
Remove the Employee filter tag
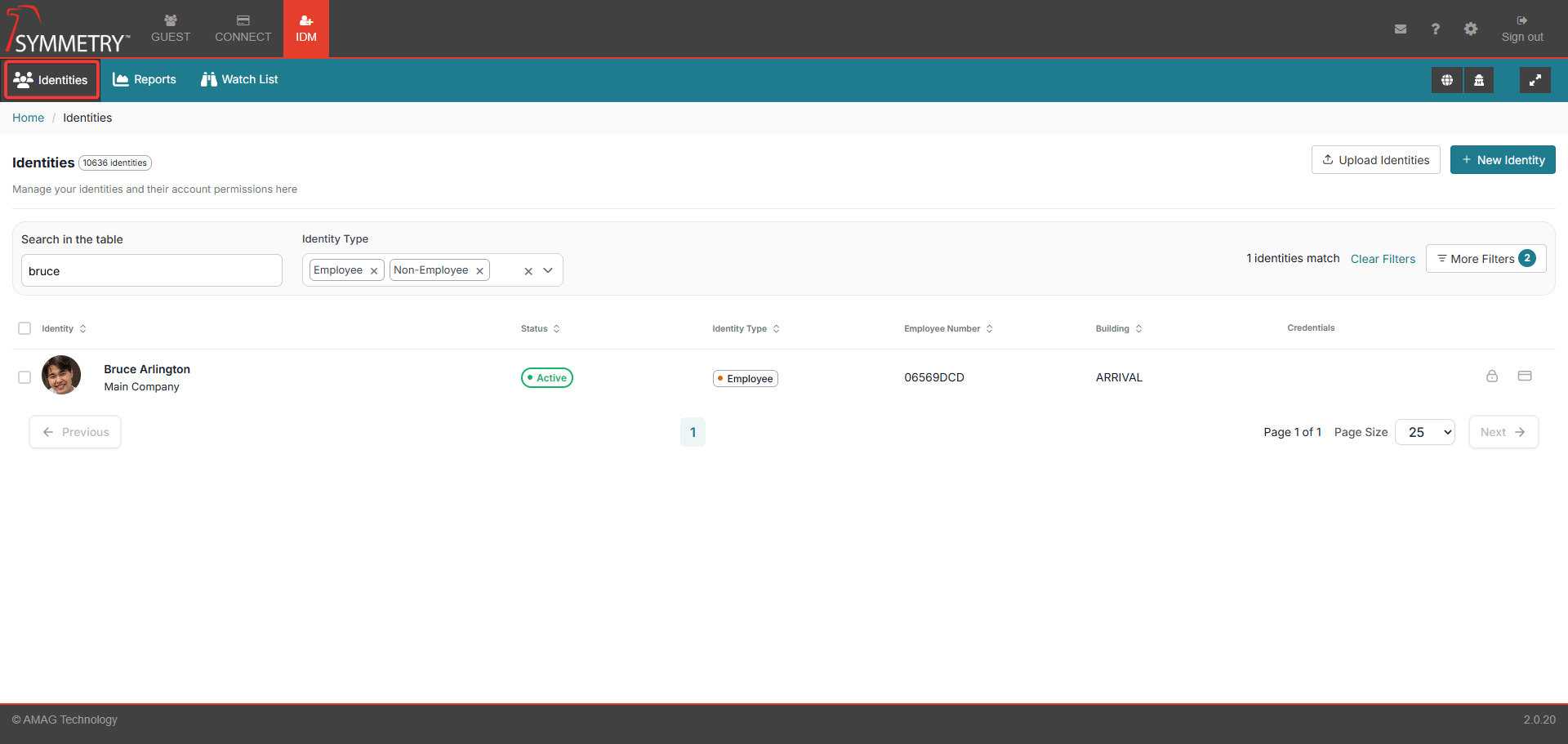pos(374,271)
